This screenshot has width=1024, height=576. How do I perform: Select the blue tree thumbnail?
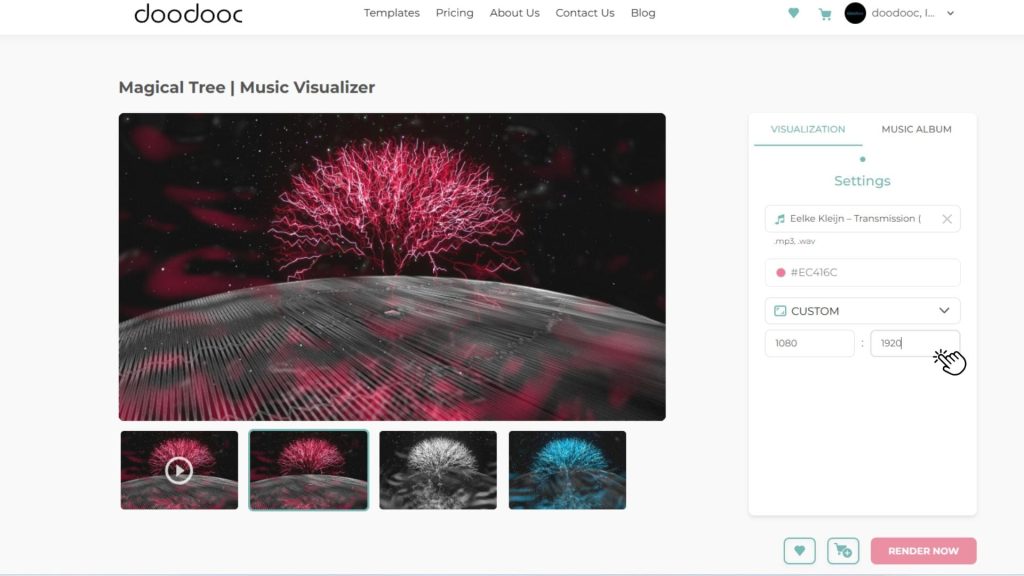pyautogui.click(x=567, y=470)
